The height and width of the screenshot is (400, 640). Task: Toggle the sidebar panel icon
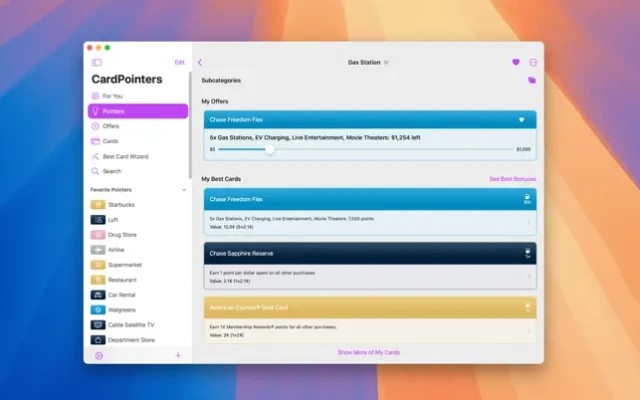click(97, 62)
